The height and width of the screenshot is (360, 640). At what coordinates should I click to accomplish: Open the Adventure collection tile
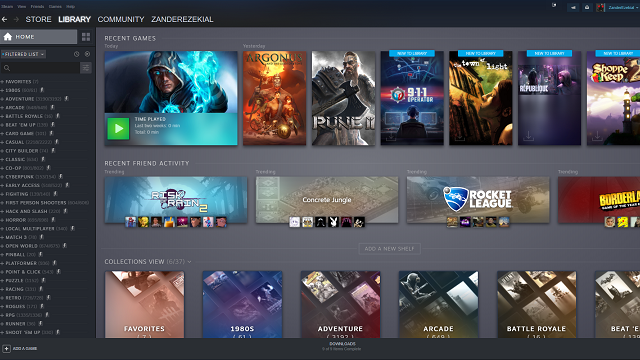coord(340,304)
